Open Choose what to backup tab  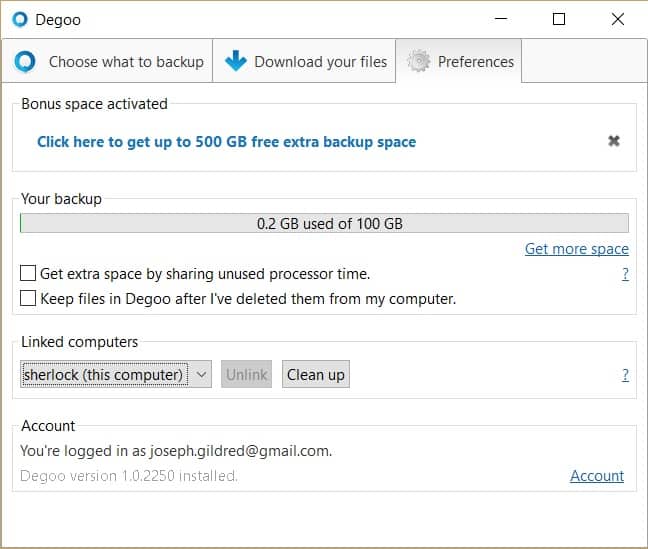point(107,61)
